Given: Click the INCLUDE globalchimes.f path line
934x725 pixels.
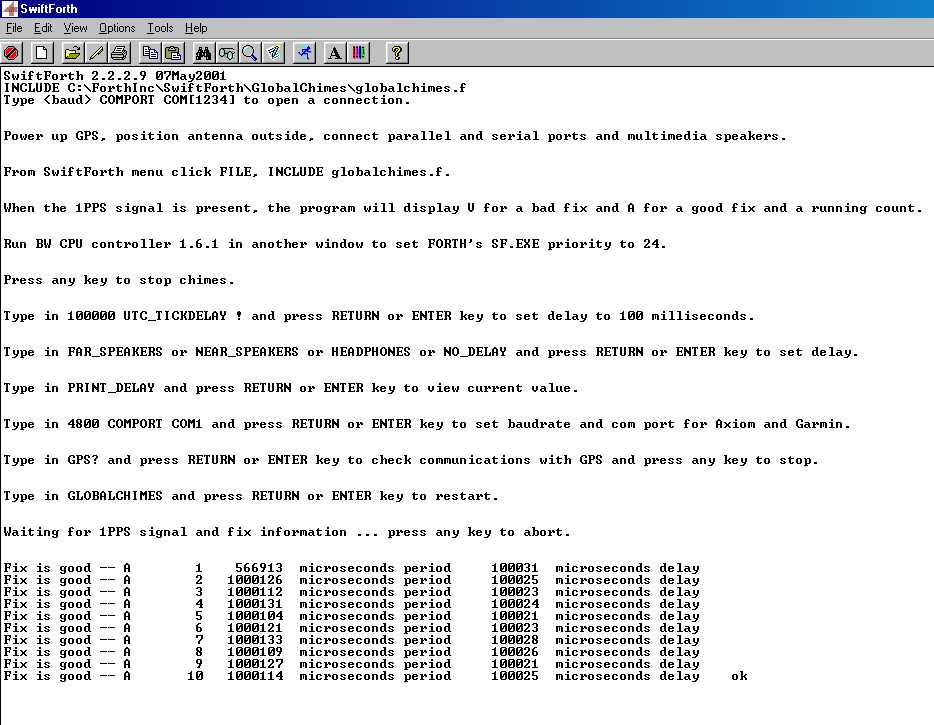Looking at the screenshot, I should coord(235,88).
